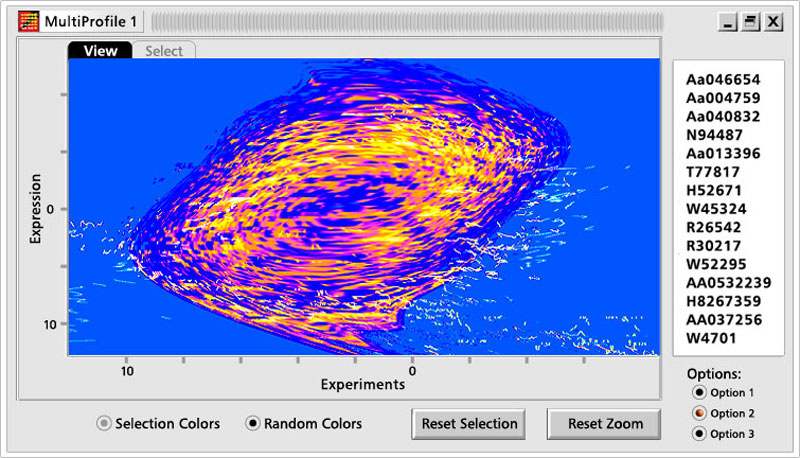Select gene W4701 in list
The image size is (800, 458).
point(711,338)
